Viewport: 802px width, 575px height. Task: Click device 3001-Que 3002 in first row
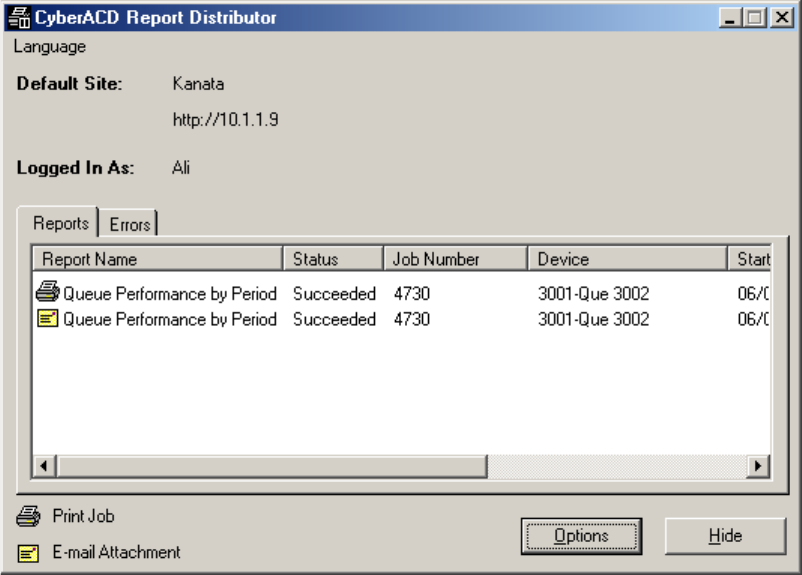(x=593, y=294)
